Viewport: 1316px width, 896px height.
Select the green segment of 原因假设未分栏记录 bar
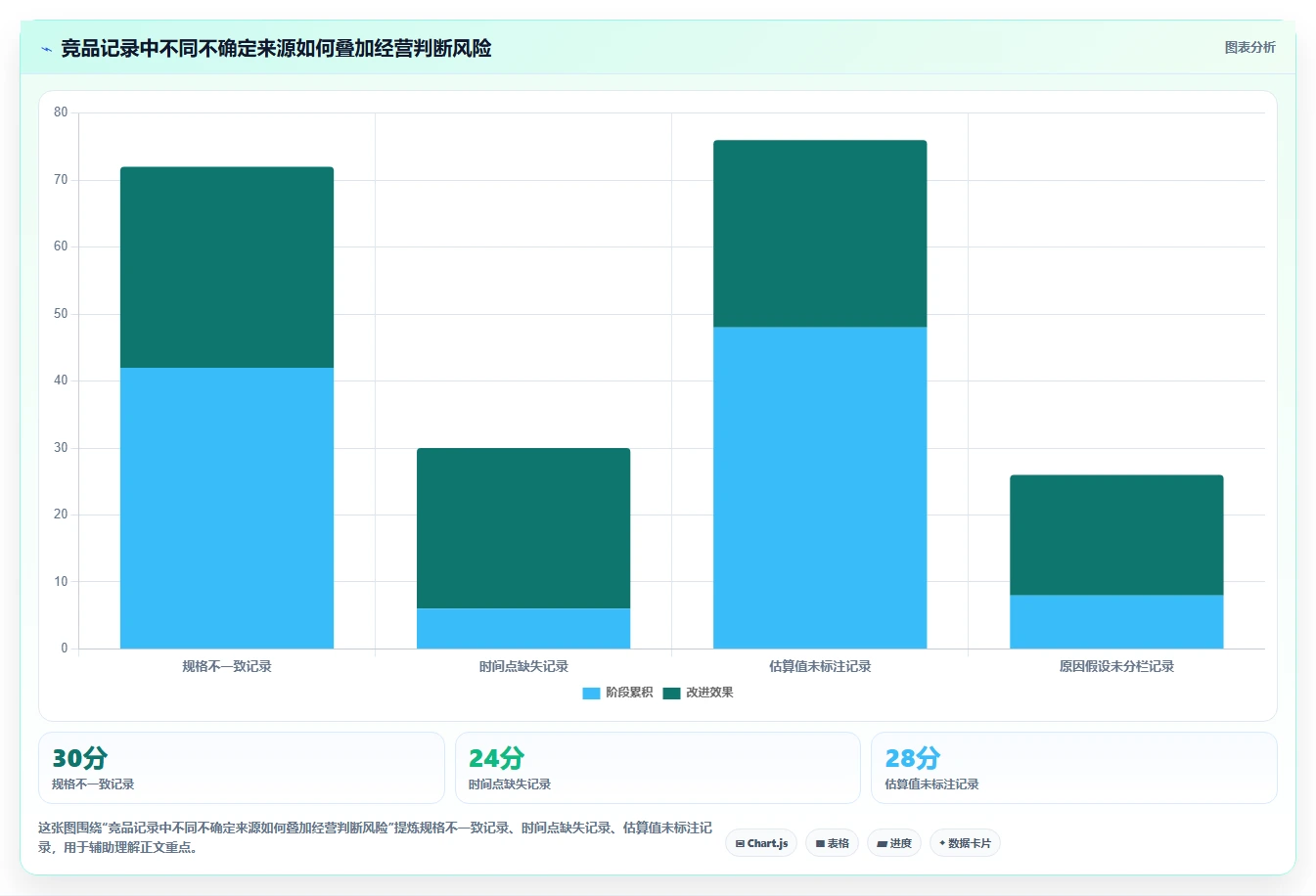(x=1116, y=535)
